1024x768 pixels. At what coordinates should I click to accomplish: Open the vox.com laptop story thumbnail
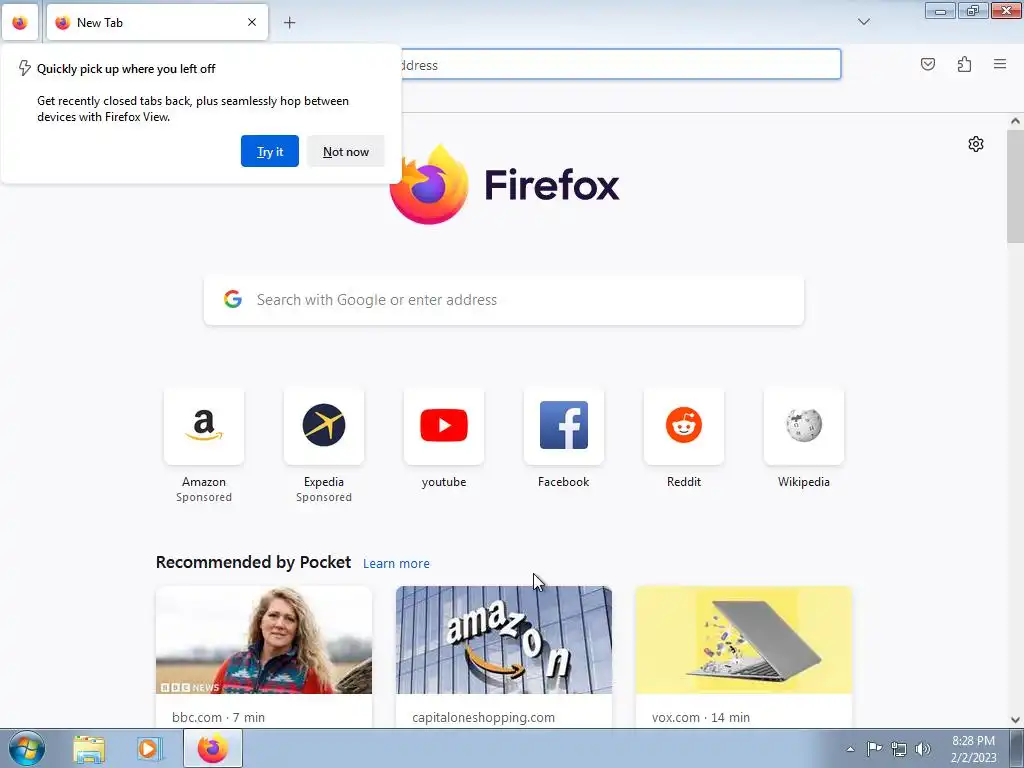(744, 640)
